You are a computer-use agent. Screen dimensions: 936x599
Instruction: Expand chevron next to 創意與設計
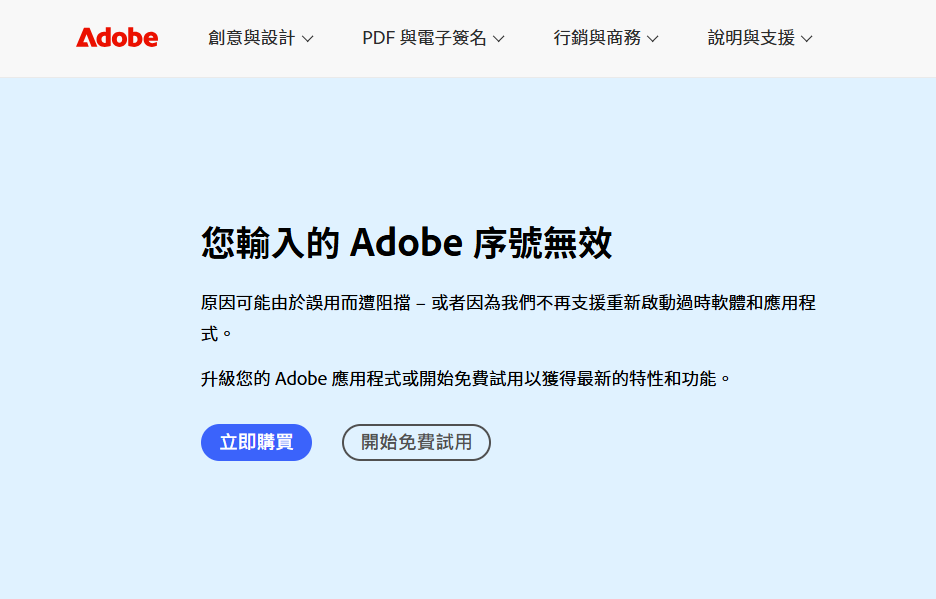click(307, 39)
